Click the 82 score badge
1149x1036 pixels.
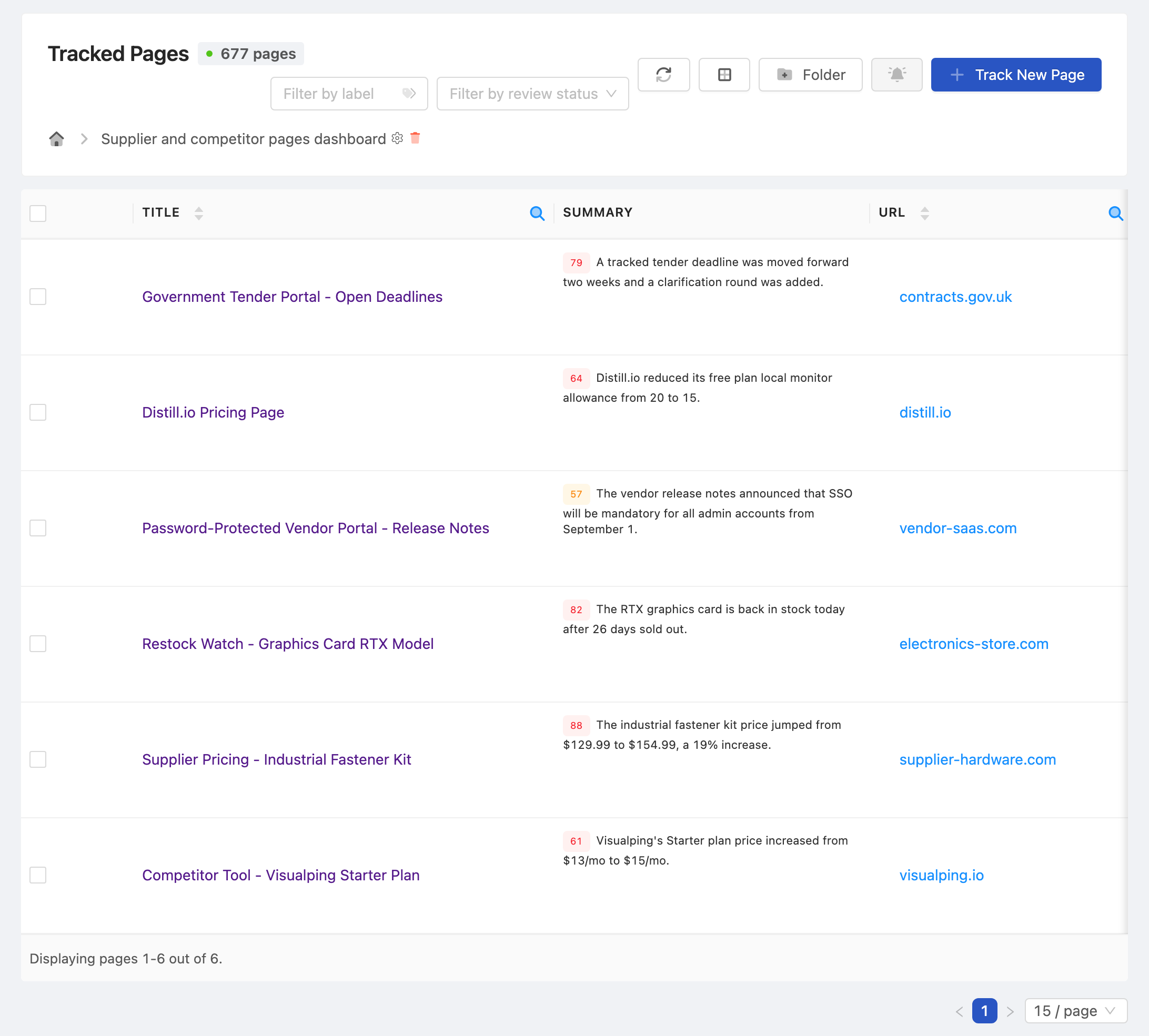(576, 610)
